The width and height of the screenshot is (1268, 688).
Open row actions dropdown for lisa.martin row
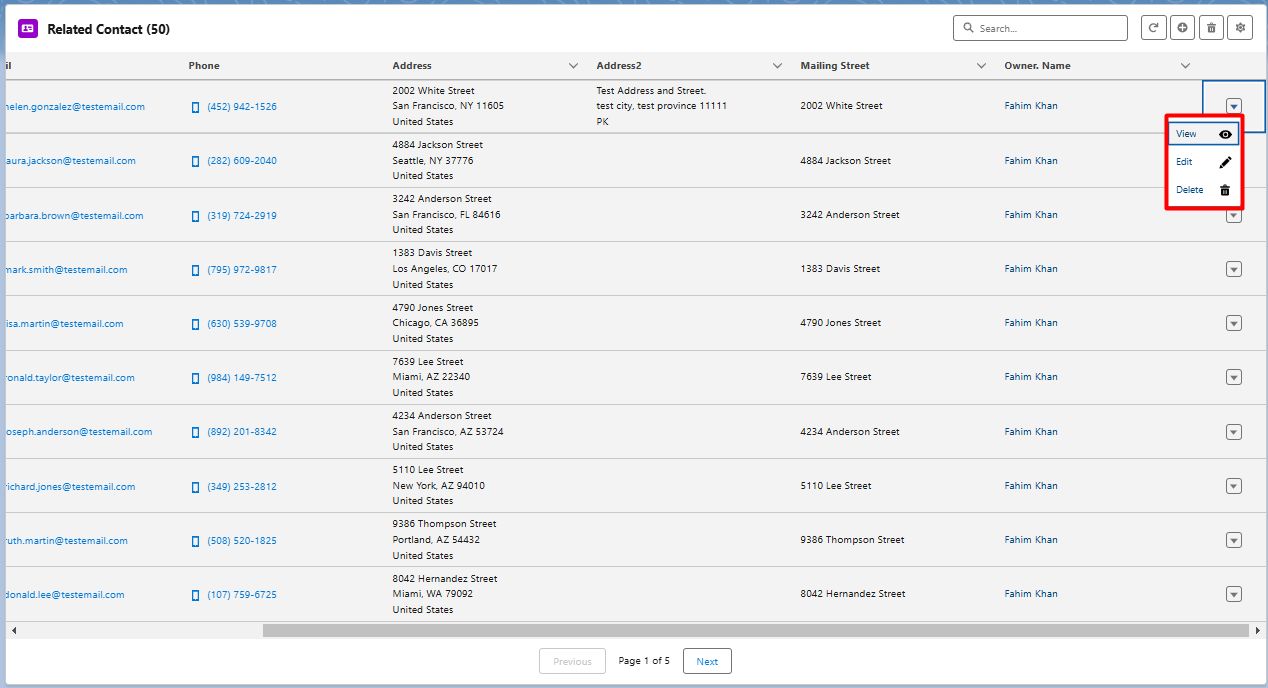tap(1234, 323)
